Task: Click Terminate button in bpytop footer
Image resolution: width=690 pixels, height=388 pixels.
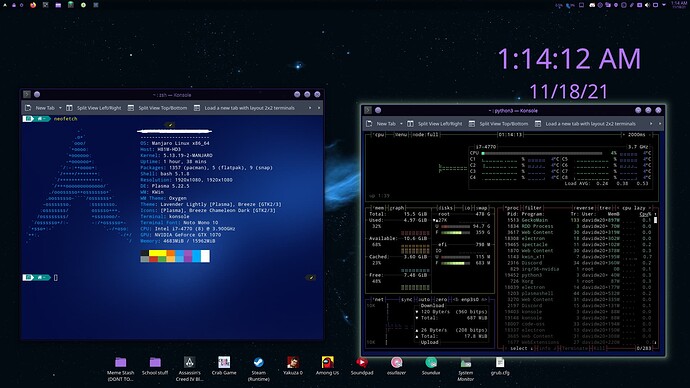Action: (574, 348)
